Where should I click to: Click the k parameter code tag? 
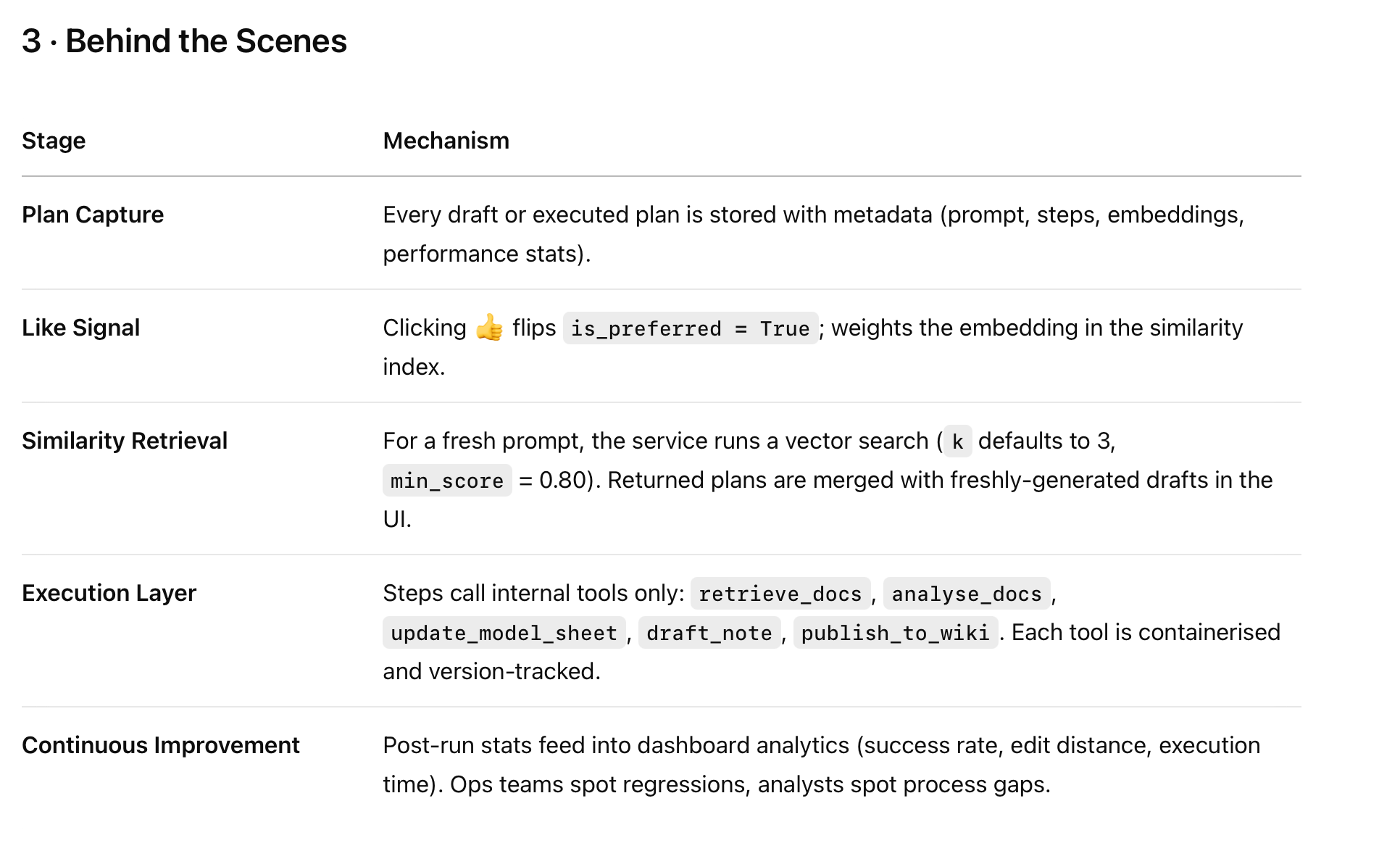[x=957, y=441]
